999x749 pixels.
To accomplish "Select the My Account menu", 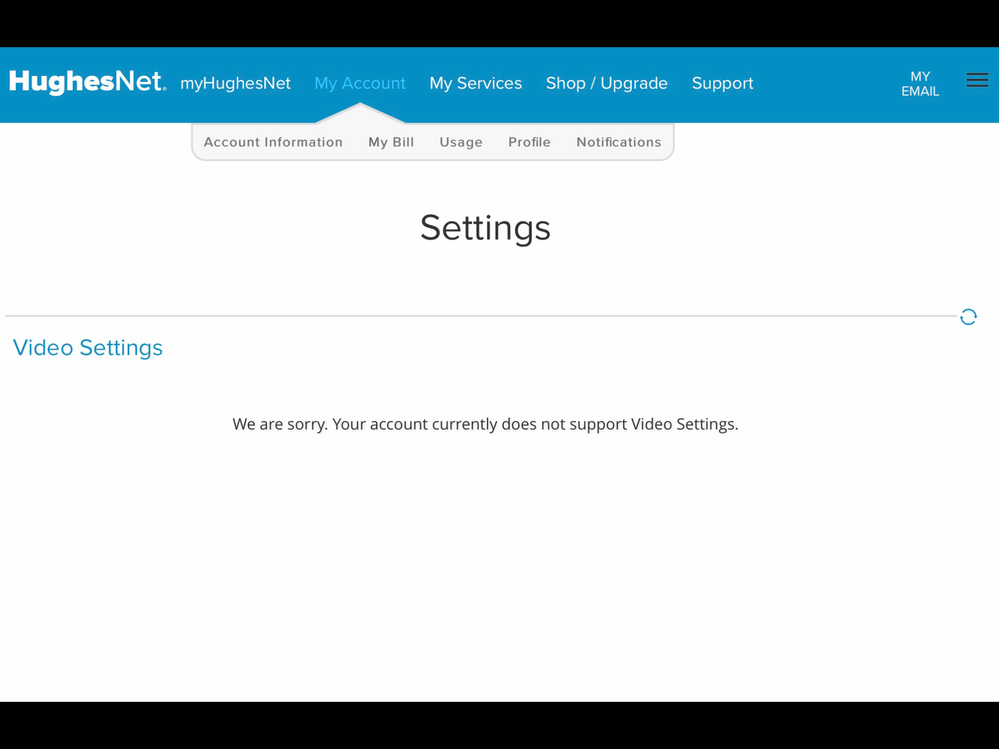I will (360, 84).
